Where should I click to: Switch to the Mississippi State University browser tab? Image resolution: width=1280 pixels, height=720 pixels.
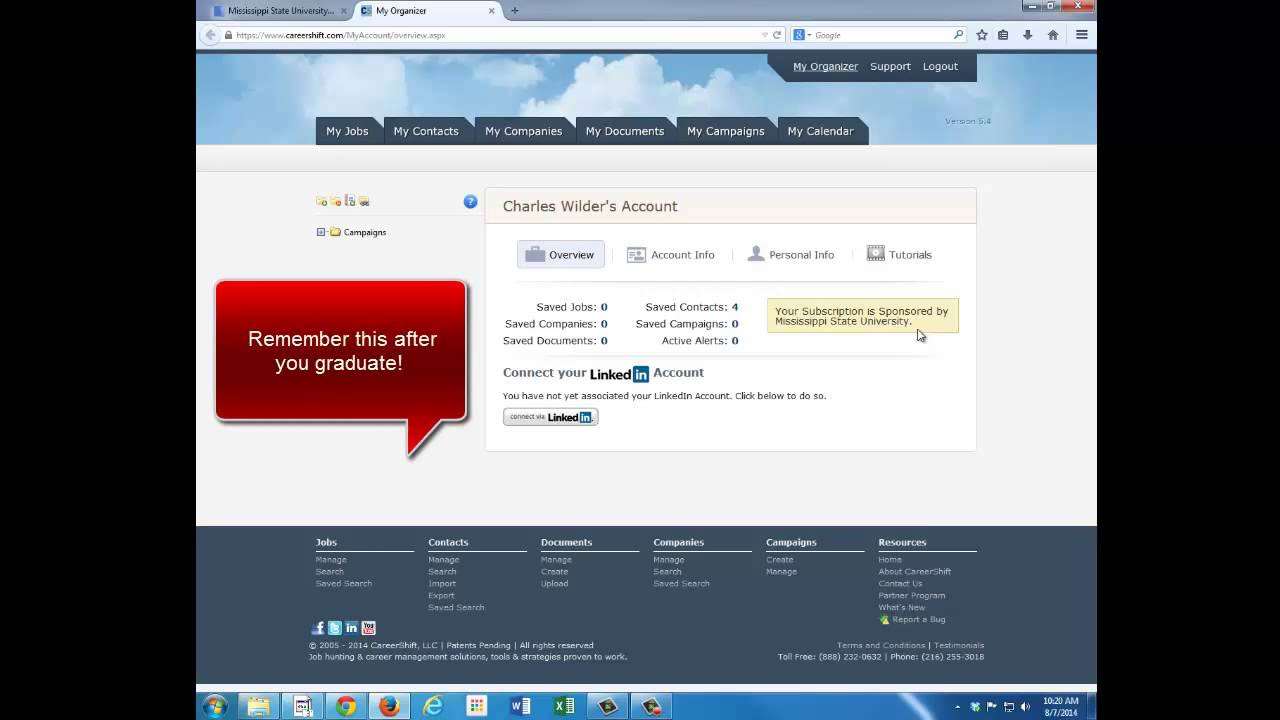pyautogui.click(x=281, y=11)
